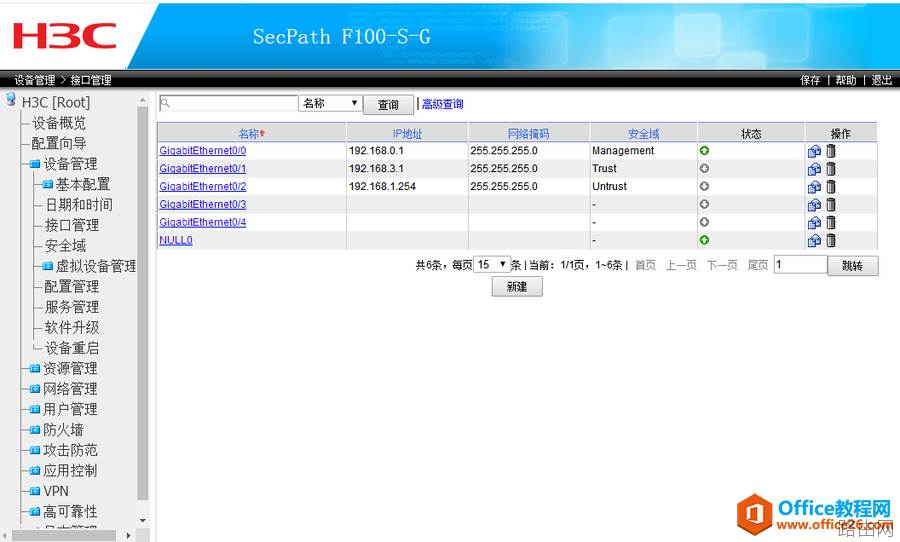Delete GigabitEthernet0/2 with the trash icon
The image size is (900, 542).
(831, 186)
